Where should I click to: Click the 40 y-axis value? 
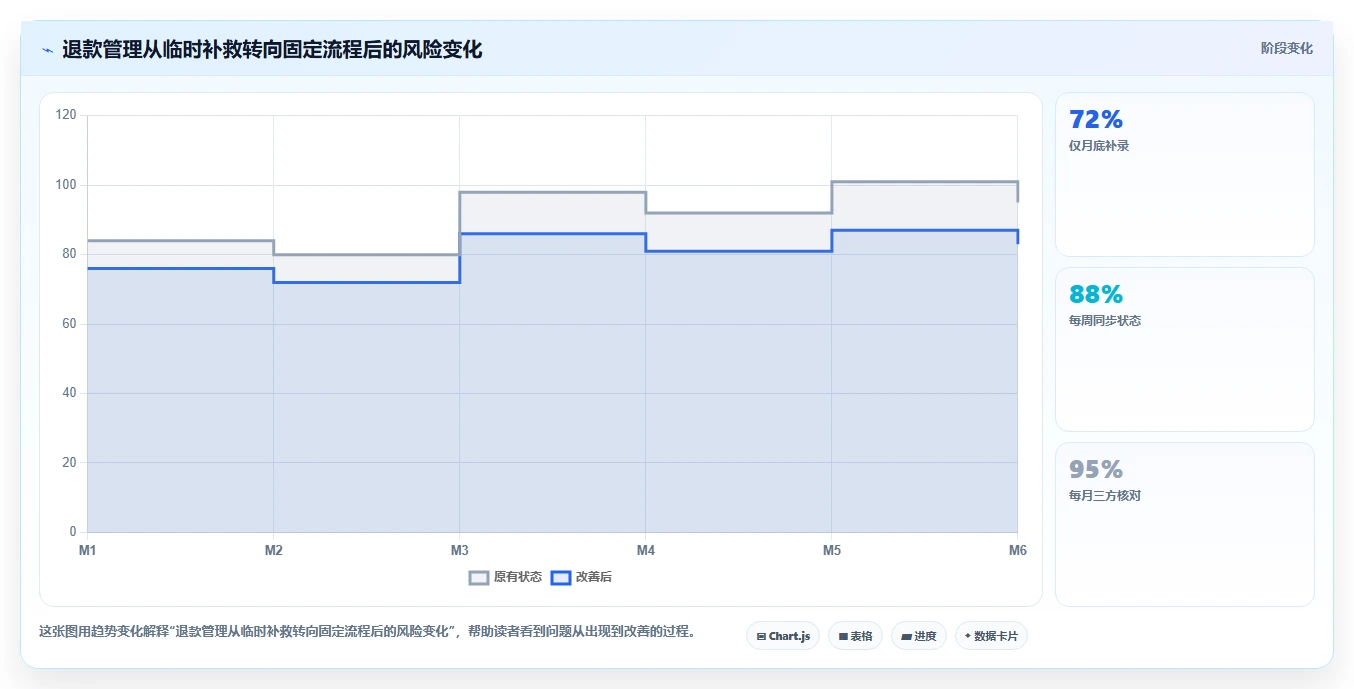point(69,393)
